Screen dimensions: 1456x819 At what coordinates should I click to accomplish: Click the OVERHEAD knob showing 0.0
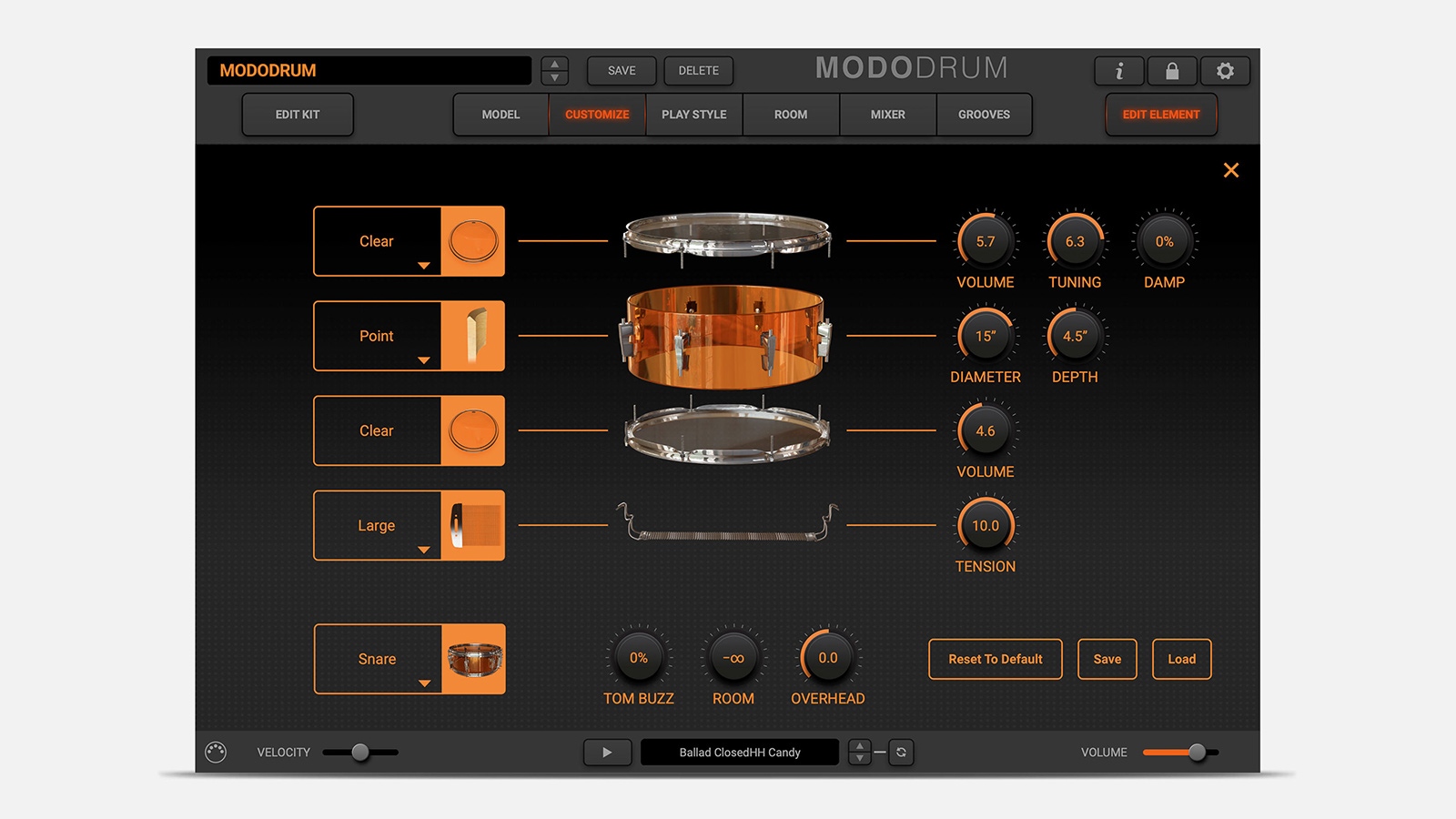[828, 657]
